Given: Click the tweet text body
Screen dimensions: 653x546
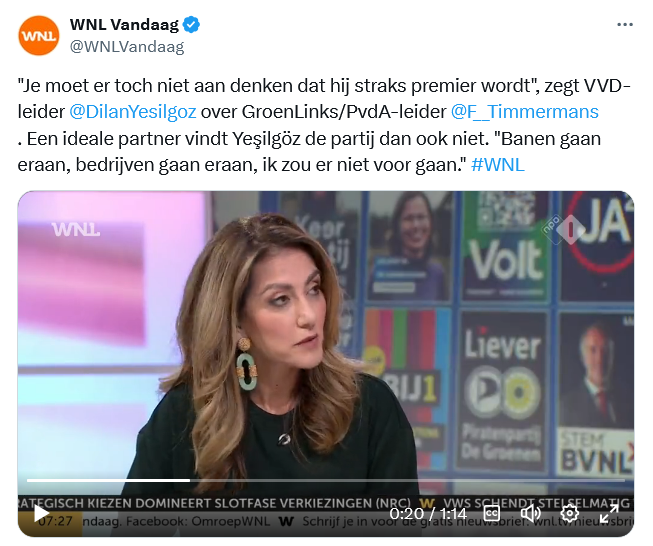Looking at the screenshot, I should (x=325, y=125).
